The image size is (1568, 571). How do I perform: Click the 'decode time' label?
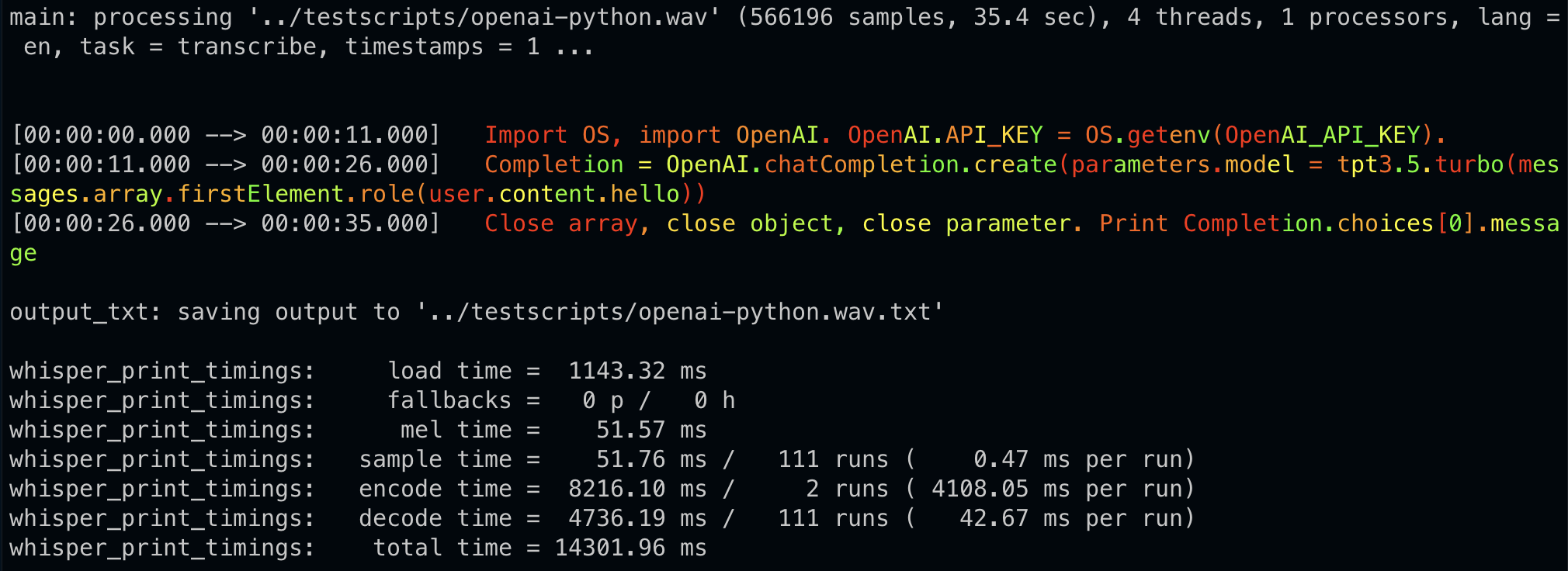(435, 518)
